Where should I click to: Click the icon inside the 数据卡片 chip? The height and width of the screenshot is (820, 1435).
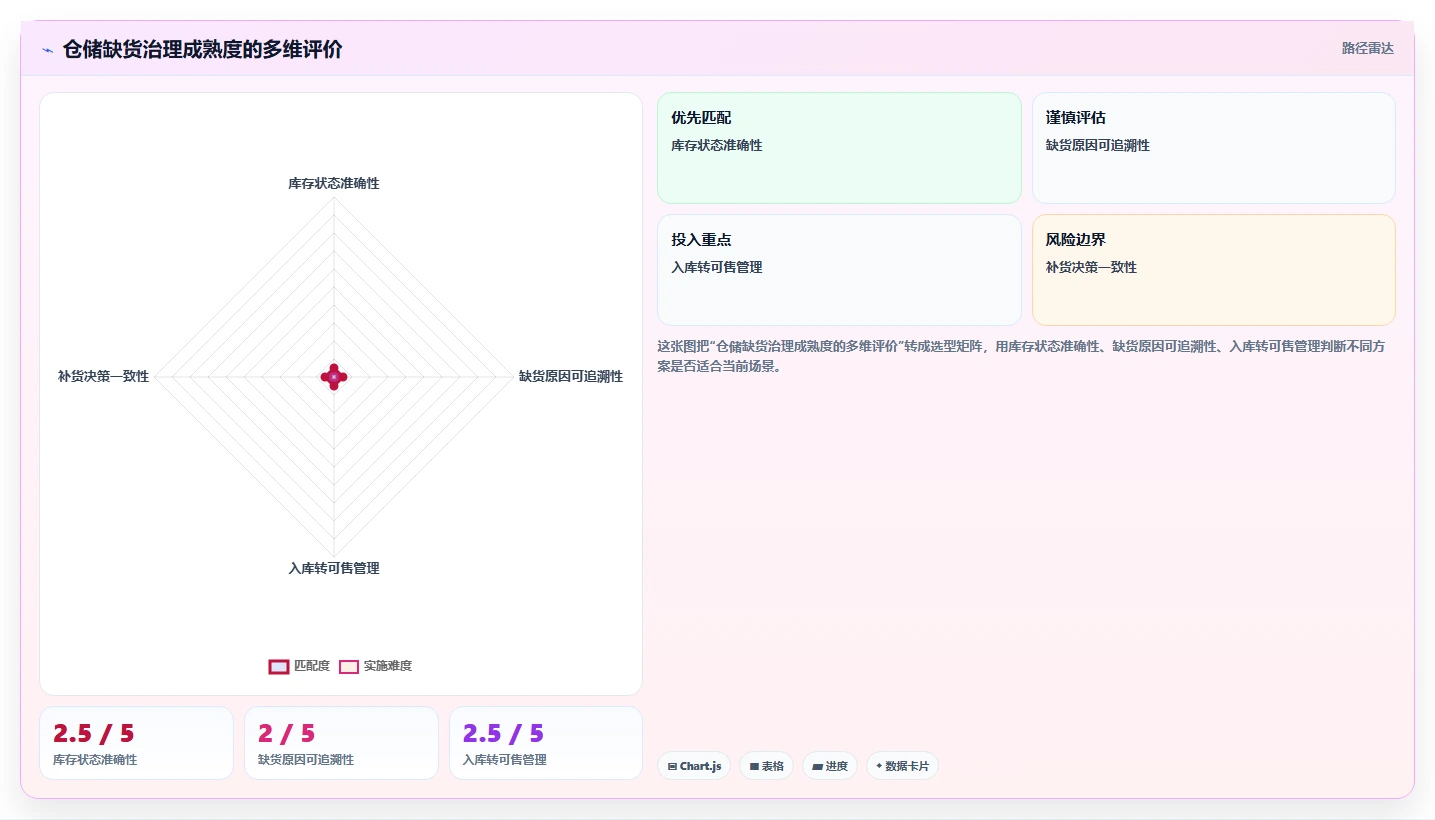click(x=879, y=766)
